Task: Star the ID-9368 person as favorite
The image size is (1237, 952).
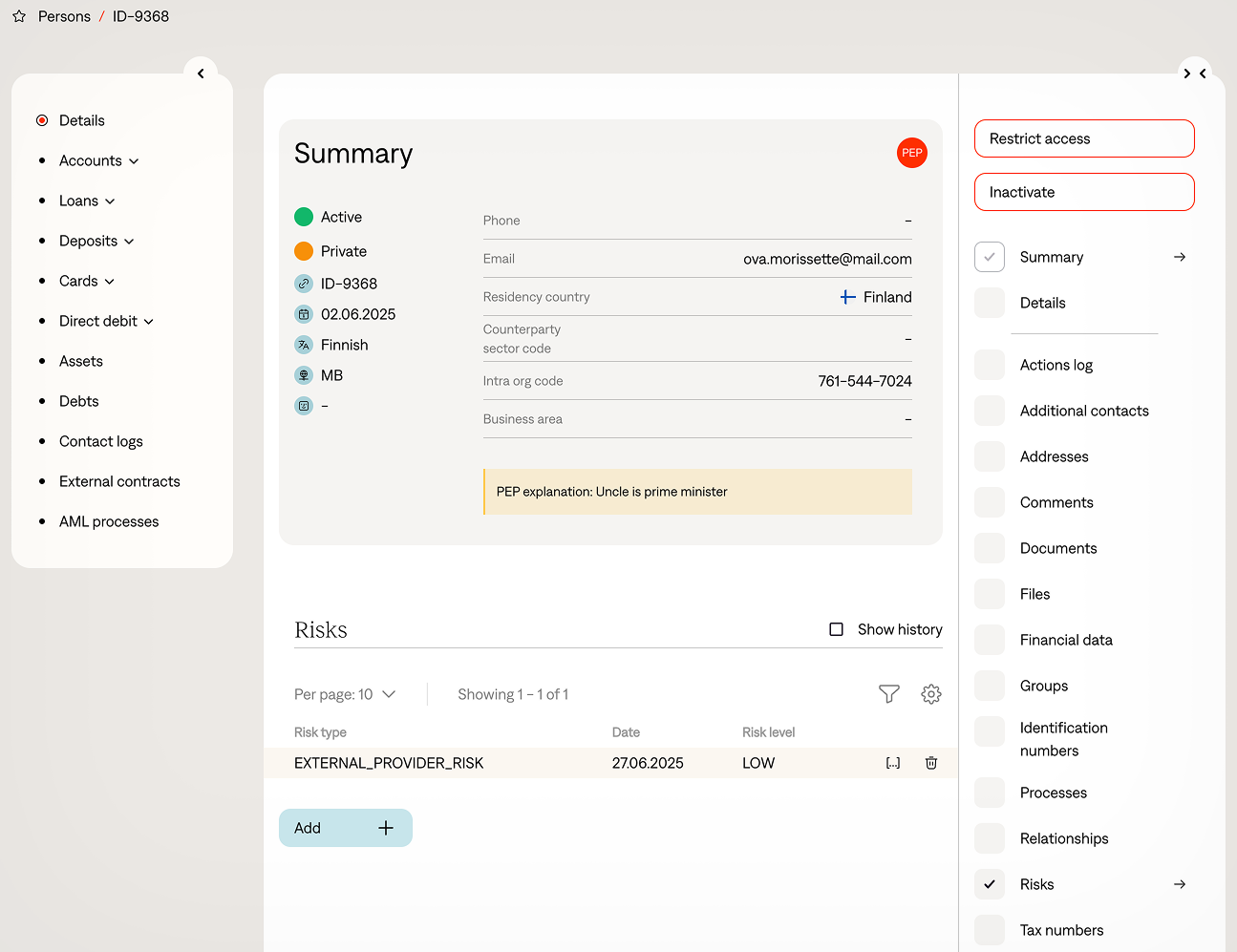Action: (19, 16)
